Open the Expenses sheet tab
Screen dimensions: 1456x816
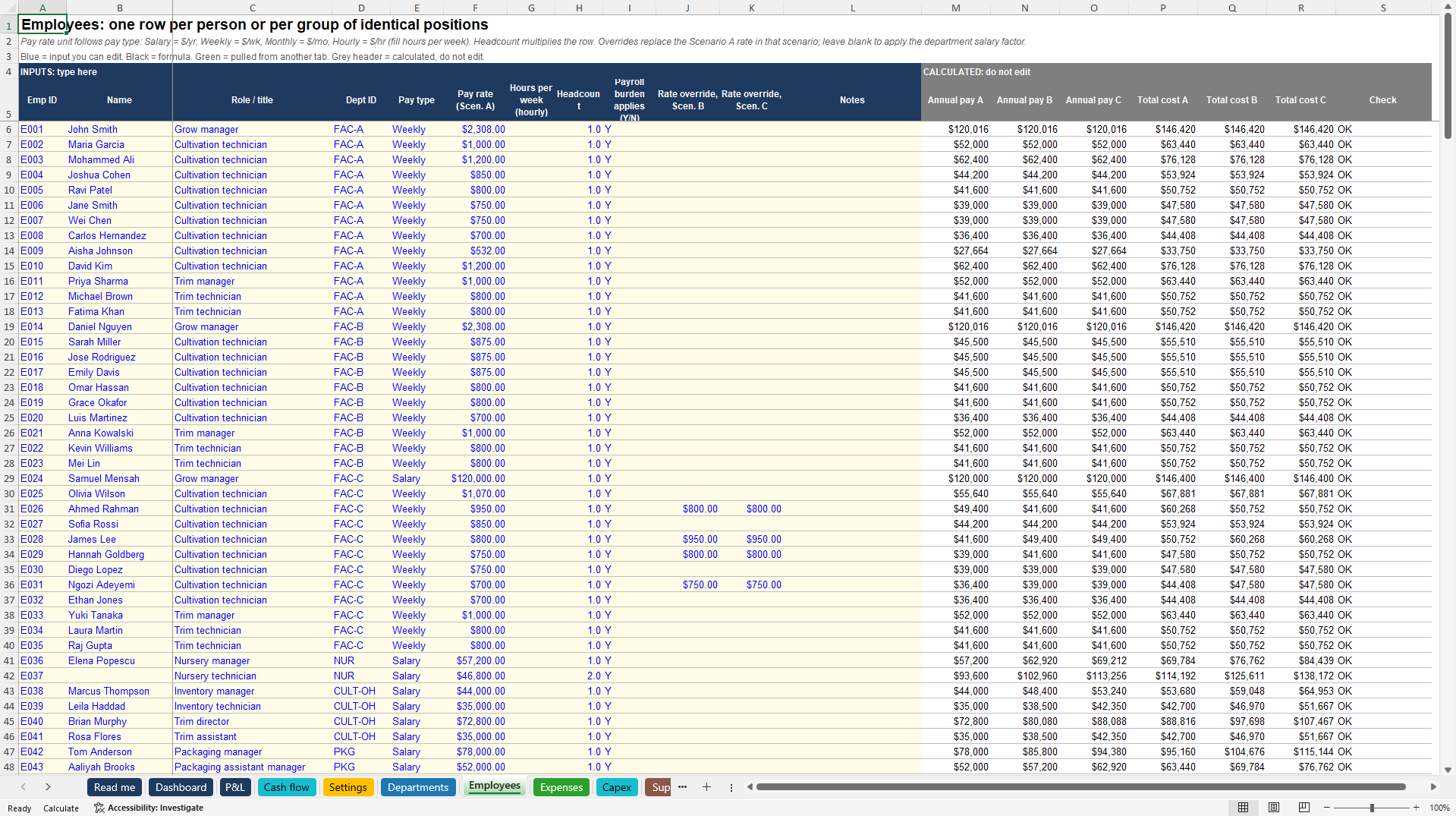tap(561, 787)
